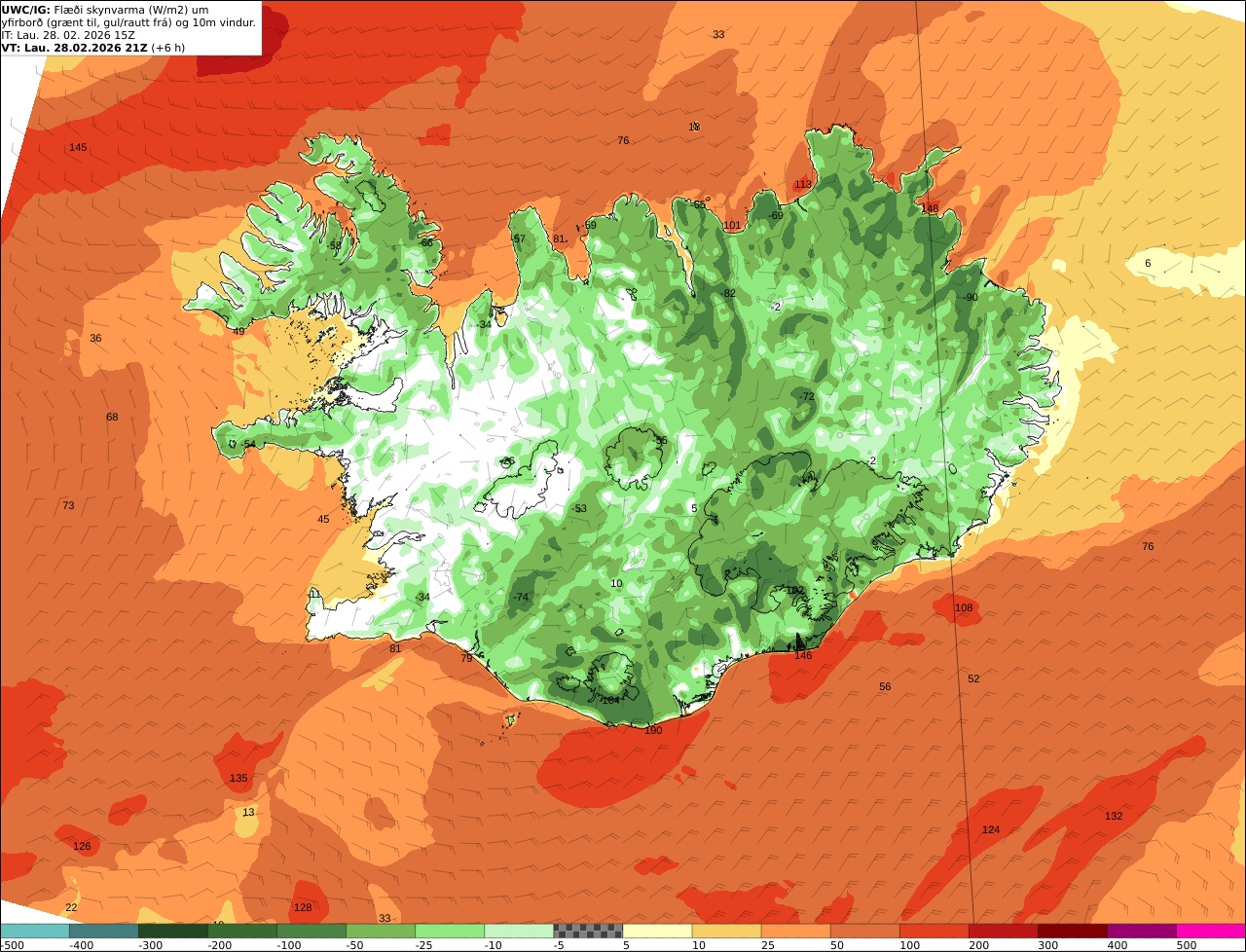Click the map value '79' on the southwest coast

(466, 658)
